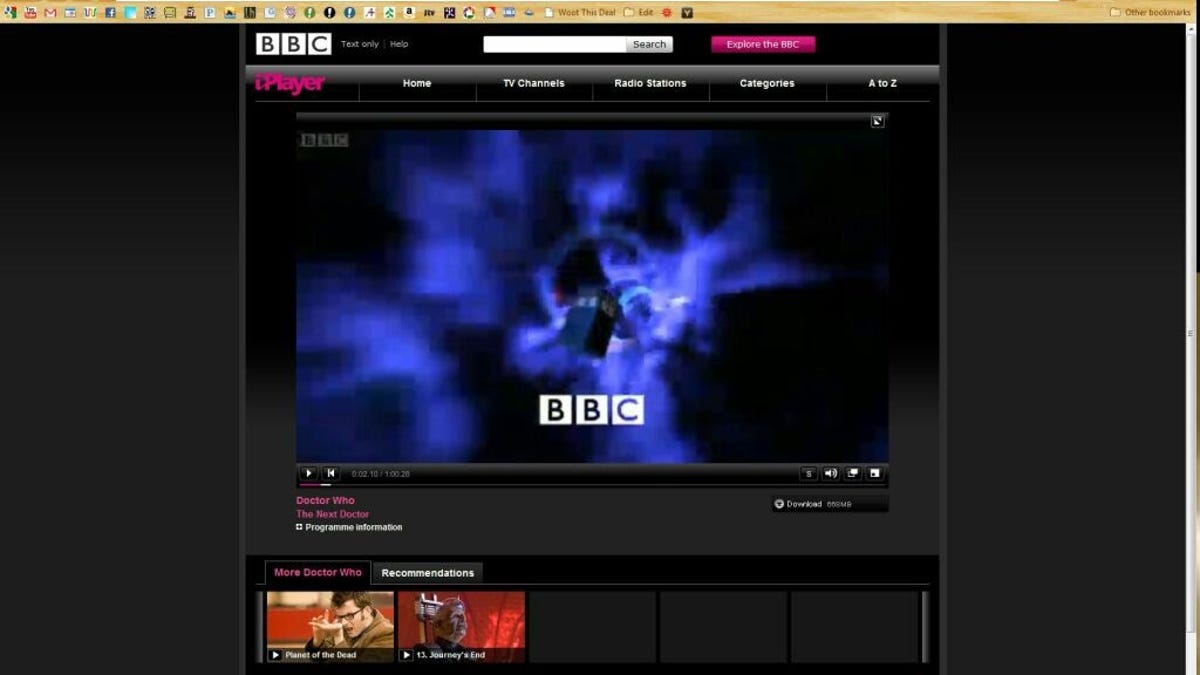Image resolution: width=1200 pixels, height=675 pixels.
Task: Open the Doctor Who programme link
Action: point(325,500)
